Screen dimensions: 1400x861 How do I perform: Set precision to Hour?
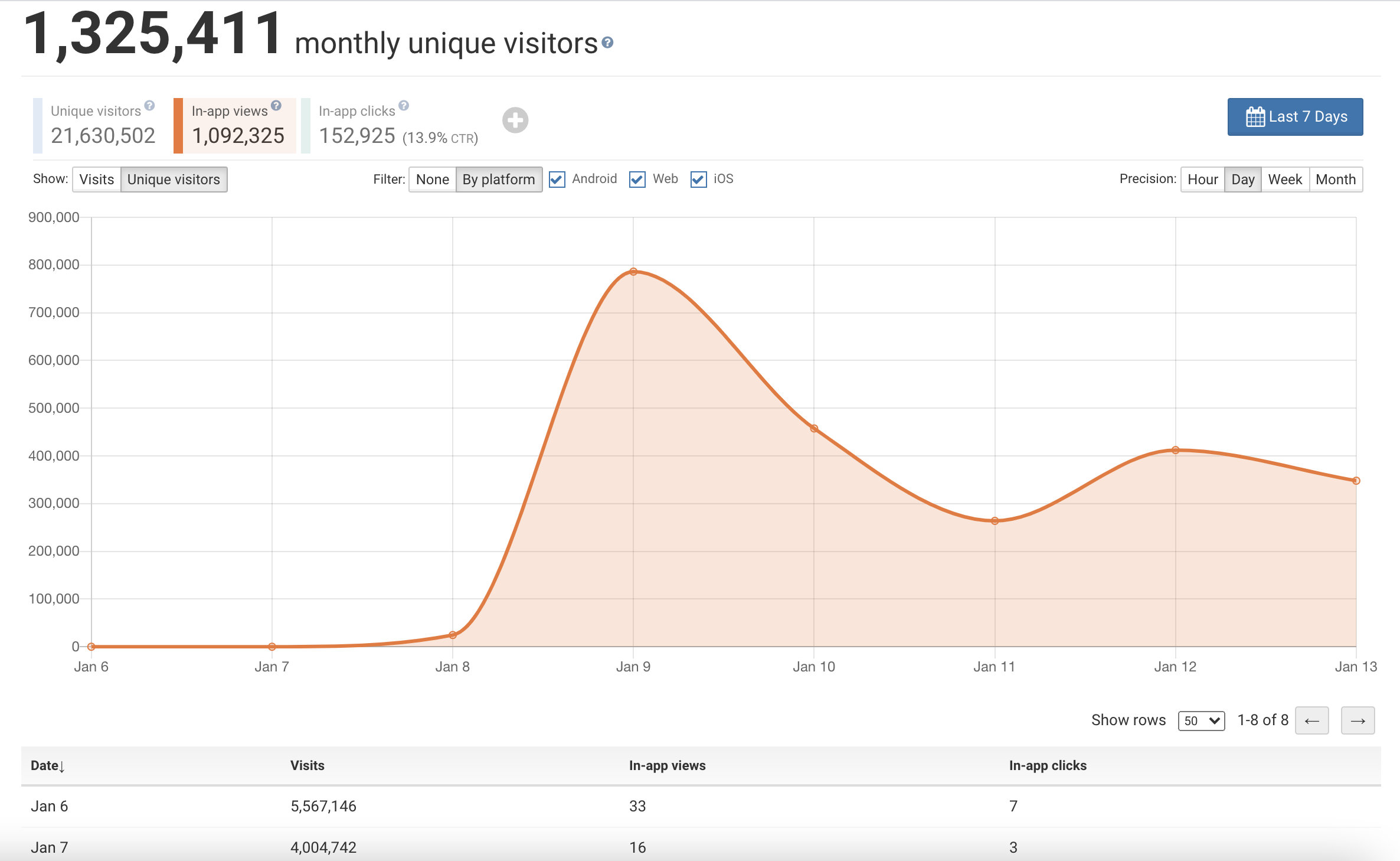pos(1202,180)
